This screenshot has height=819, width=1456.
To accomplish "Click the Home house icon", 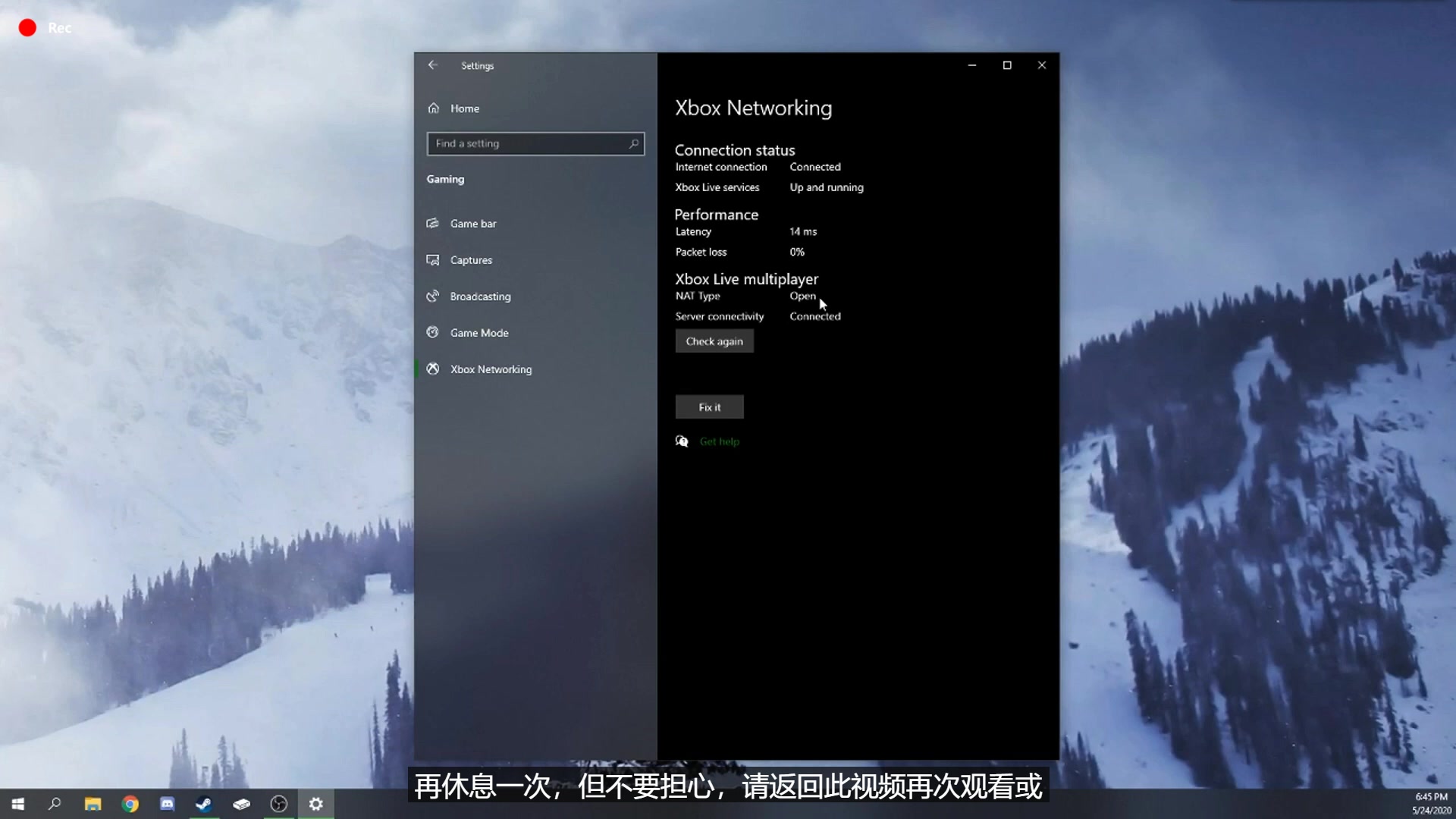I will pos(434,108).
